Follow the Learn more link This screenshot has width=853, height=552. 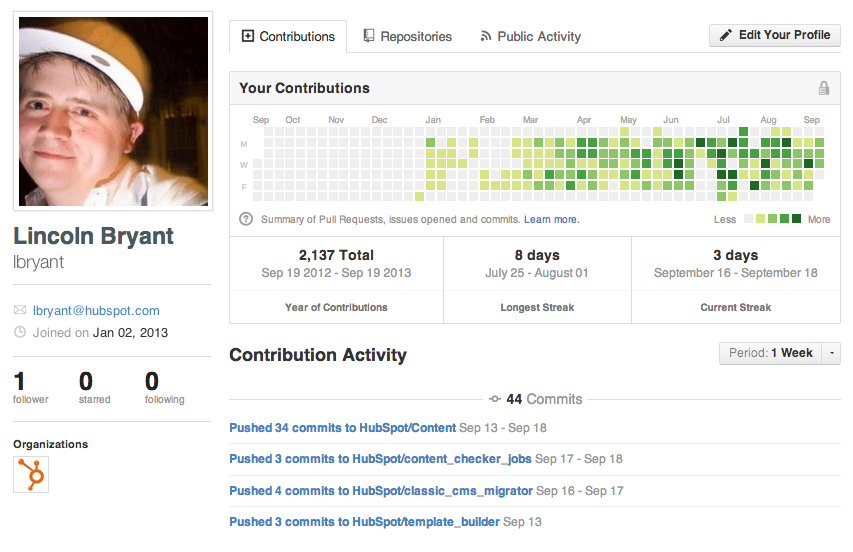551,219
